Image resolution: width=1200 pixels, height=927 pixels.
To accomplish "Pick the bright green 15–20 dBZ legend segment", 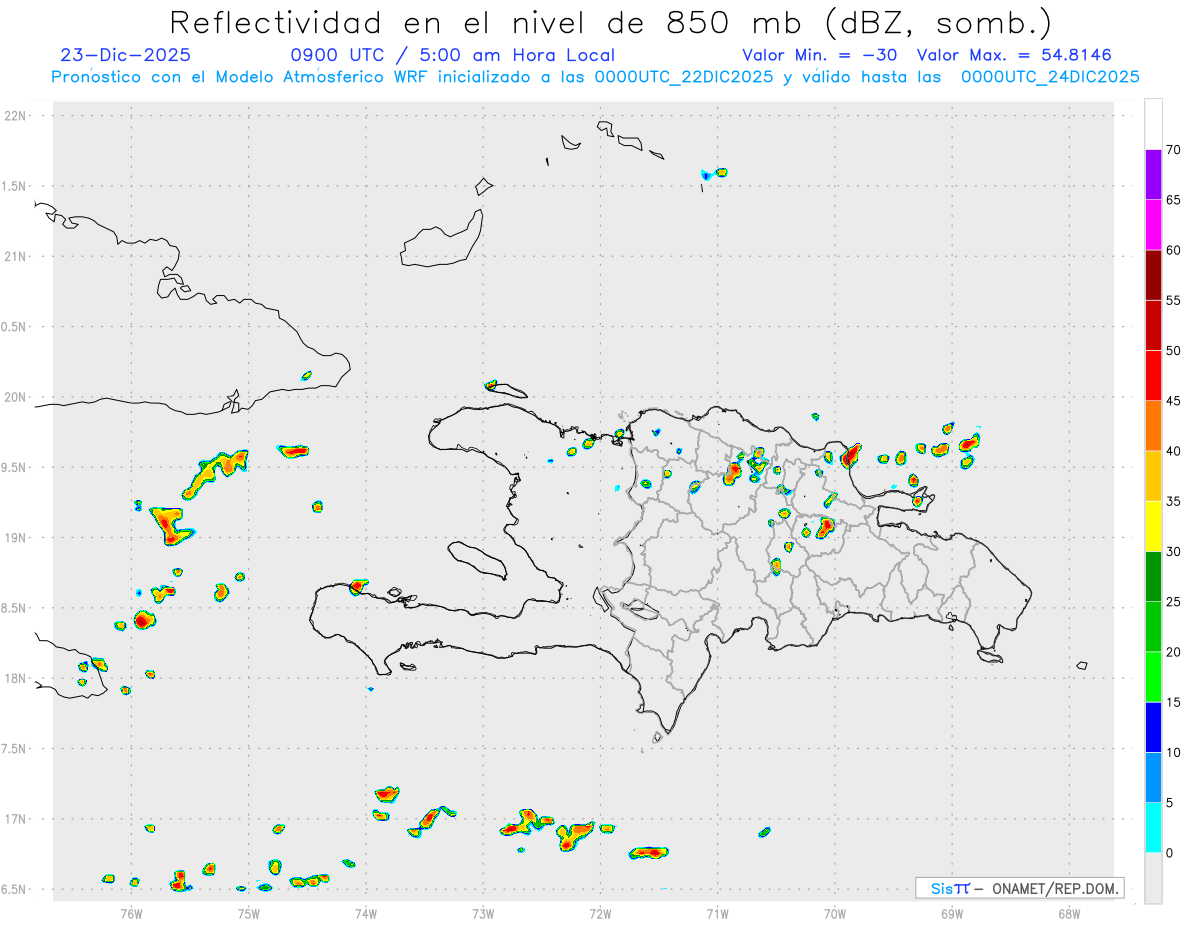I will click(x=1153, y=677).
